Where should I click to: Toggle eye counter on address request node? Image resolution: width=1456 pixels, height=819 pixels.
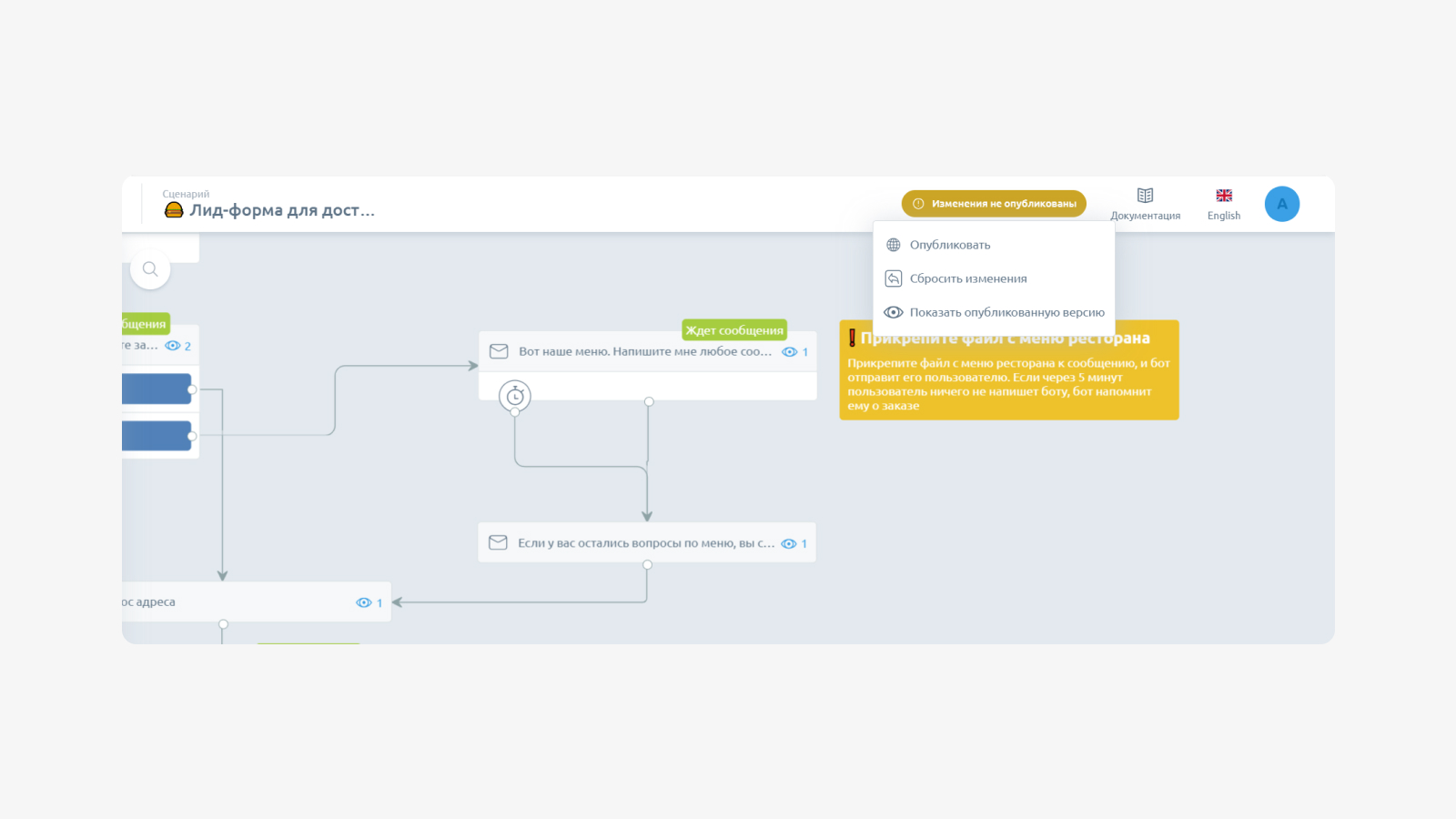click(x=369, y=602)
